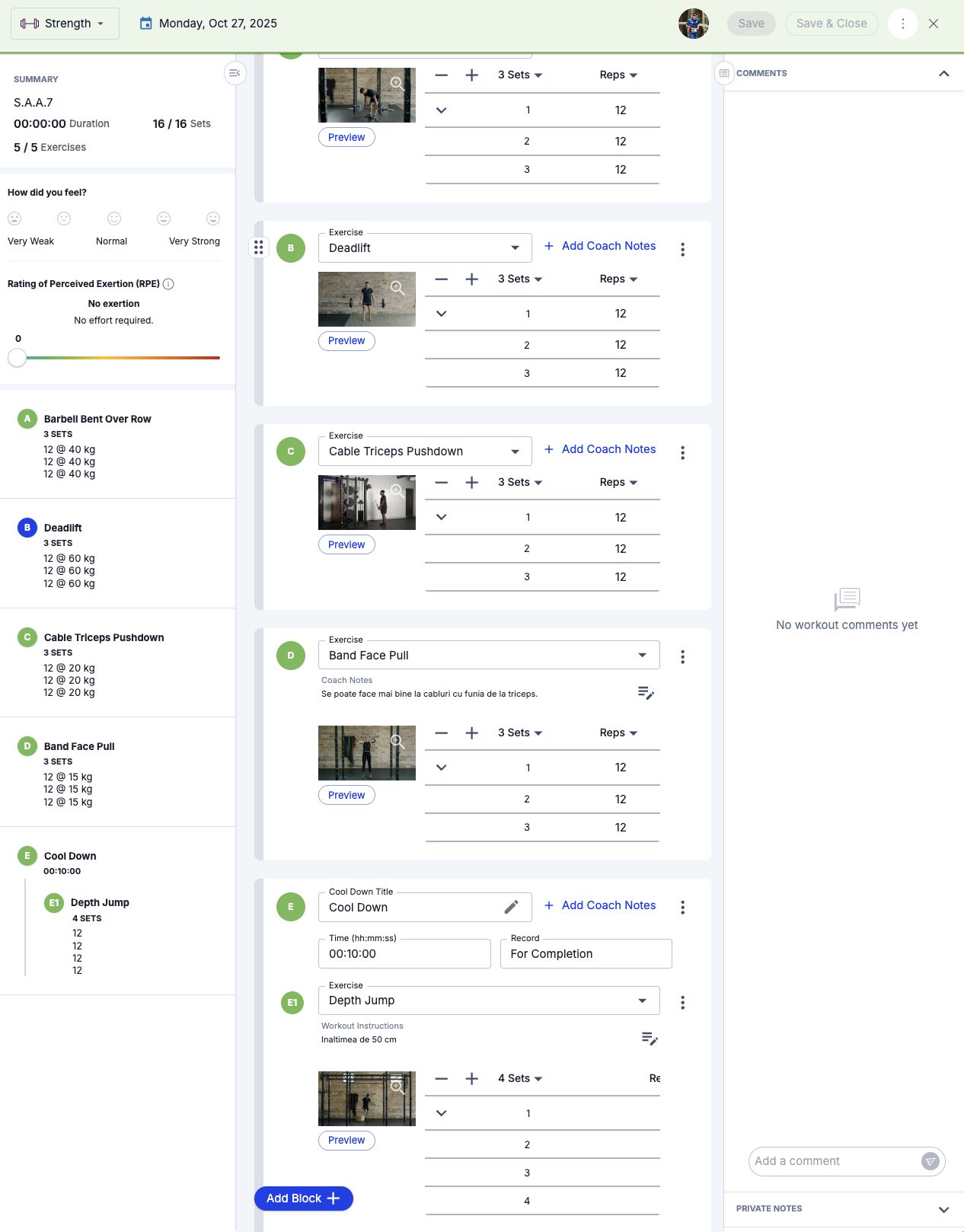Open the calendar date picker icon
The image size is (964, 1232).
[146, 24]
